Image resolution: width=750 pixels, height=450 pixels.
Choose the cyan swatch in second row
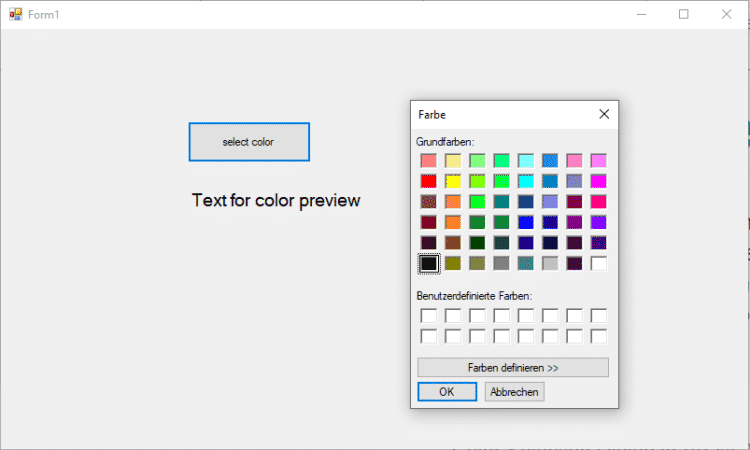click(526, 181)
